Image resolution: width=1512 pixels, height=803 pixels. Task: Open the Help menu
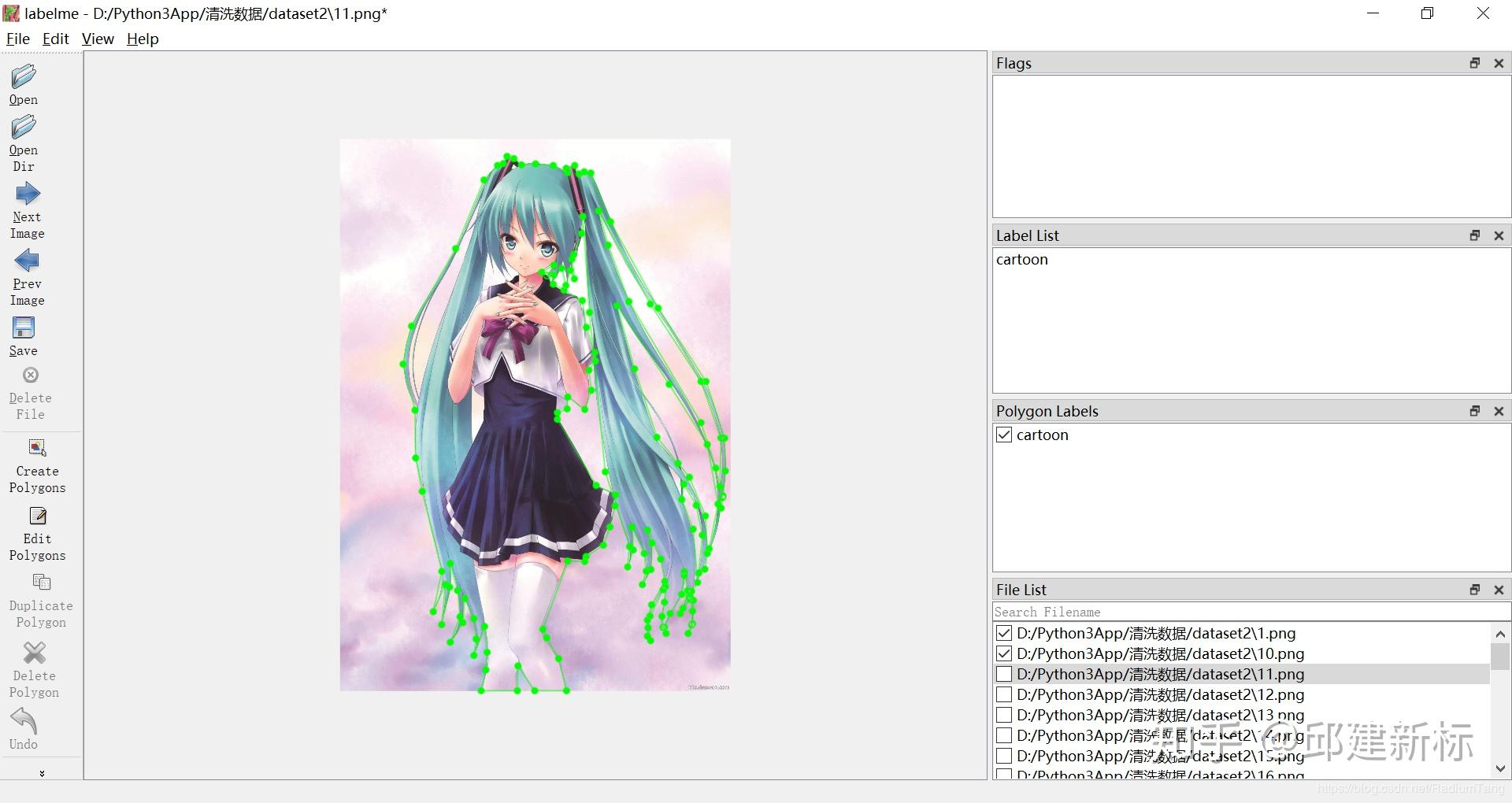tap(143, 39)
